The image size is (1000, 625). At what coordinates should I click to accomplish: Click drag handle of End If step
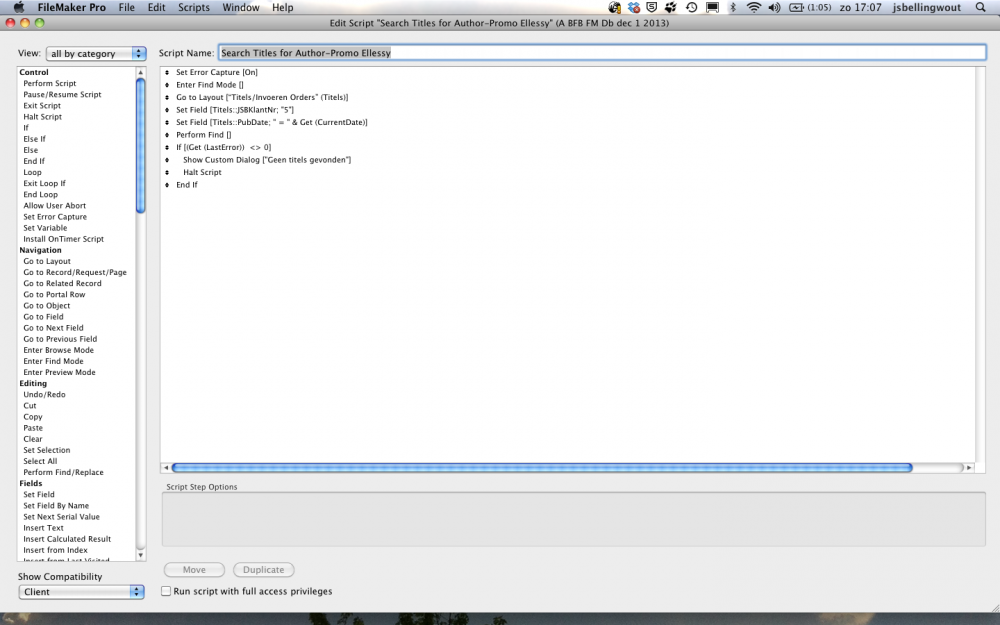(167, 185)
